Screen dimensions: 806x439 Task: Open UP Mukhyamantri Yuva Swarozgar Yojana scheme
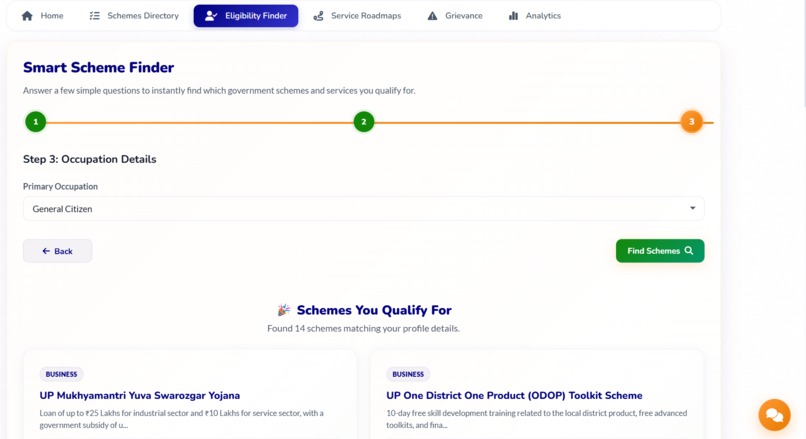140,395
